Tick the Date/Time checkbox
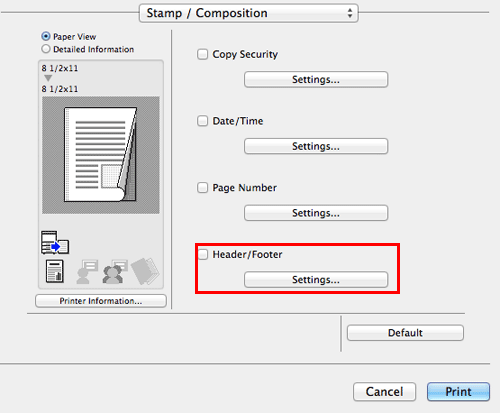 point(202,121)
